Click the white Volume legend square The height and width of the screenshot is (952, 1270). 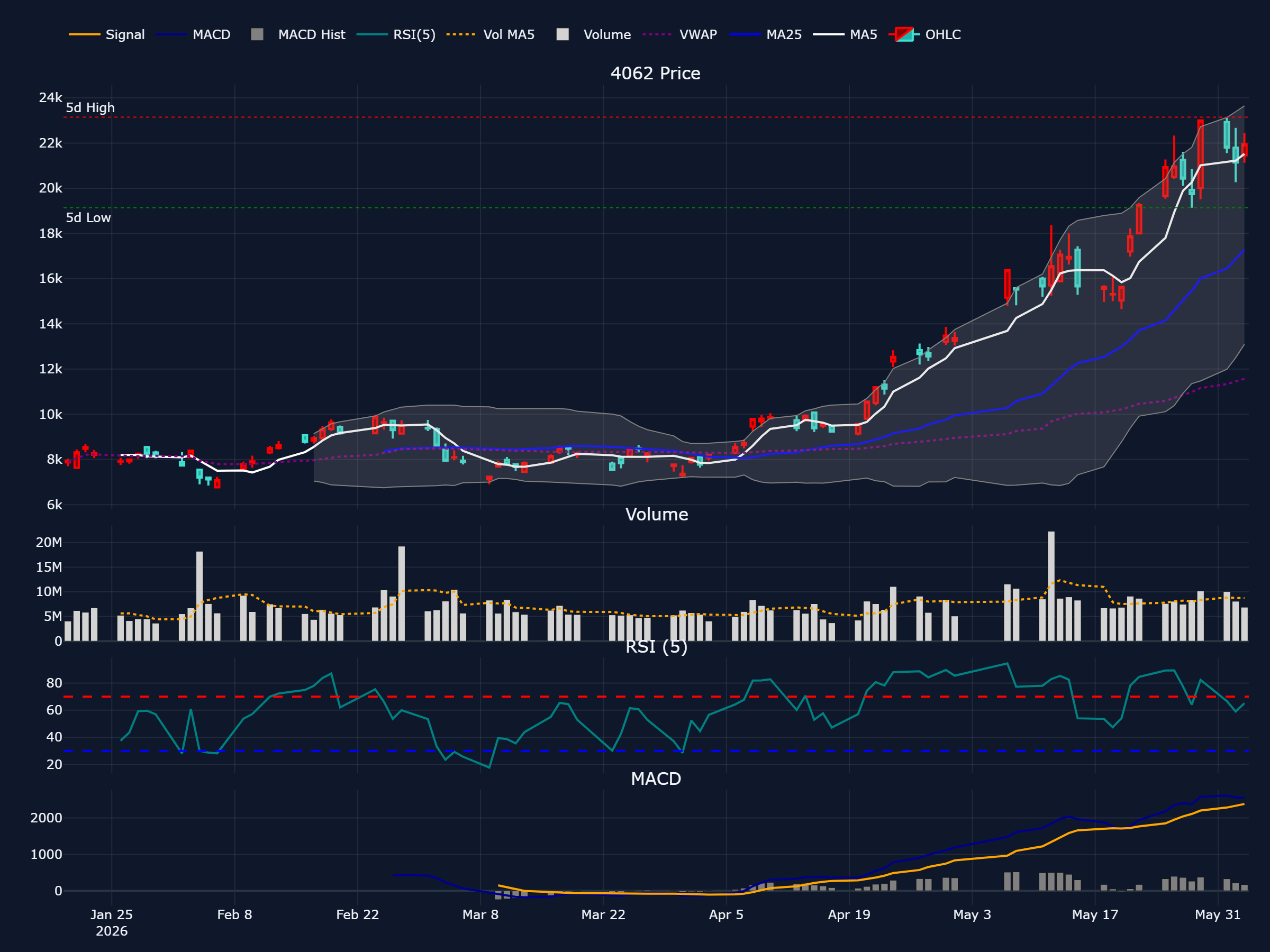pyautogui.click(x=563, y=34)
